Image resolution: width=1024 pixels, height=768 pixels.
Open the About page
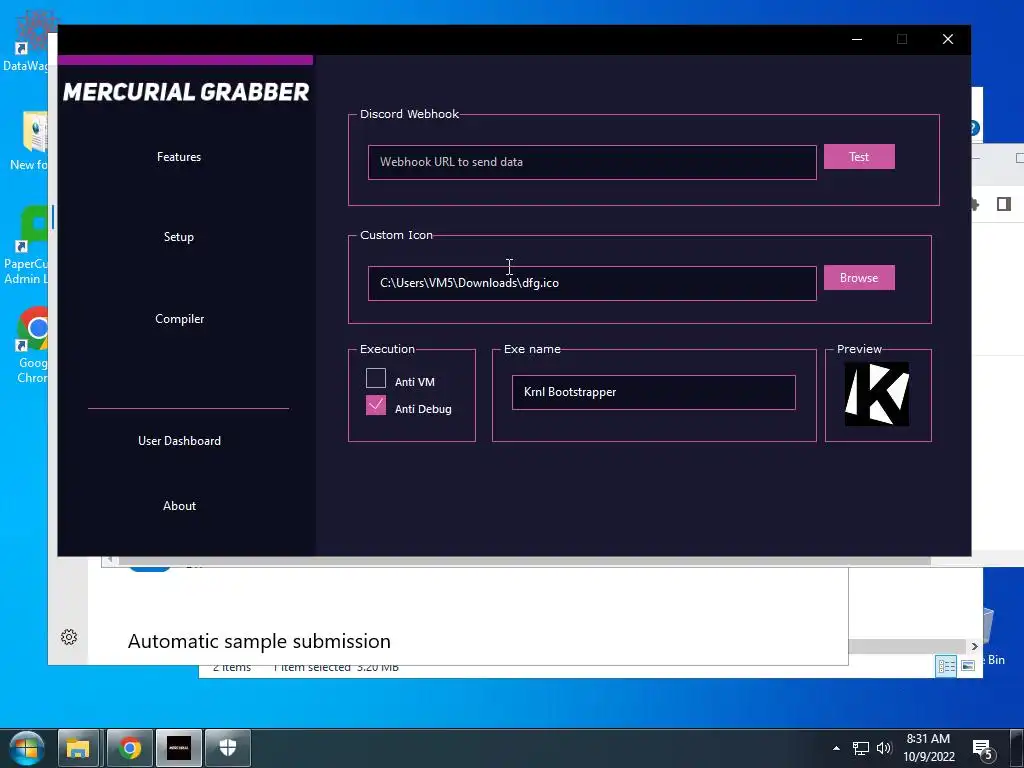pos(179,505)
